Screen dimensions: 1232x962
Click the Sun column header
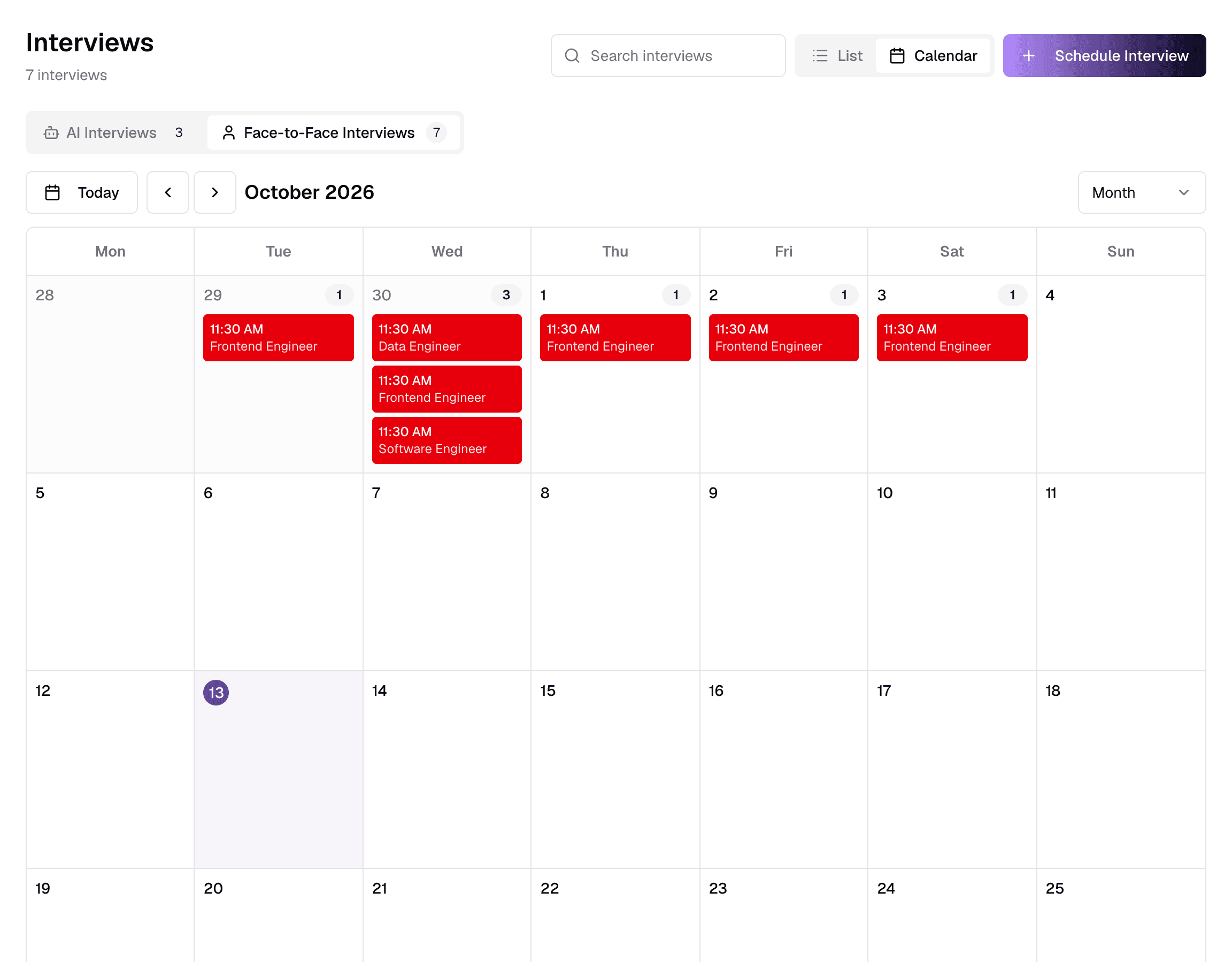1120,252
